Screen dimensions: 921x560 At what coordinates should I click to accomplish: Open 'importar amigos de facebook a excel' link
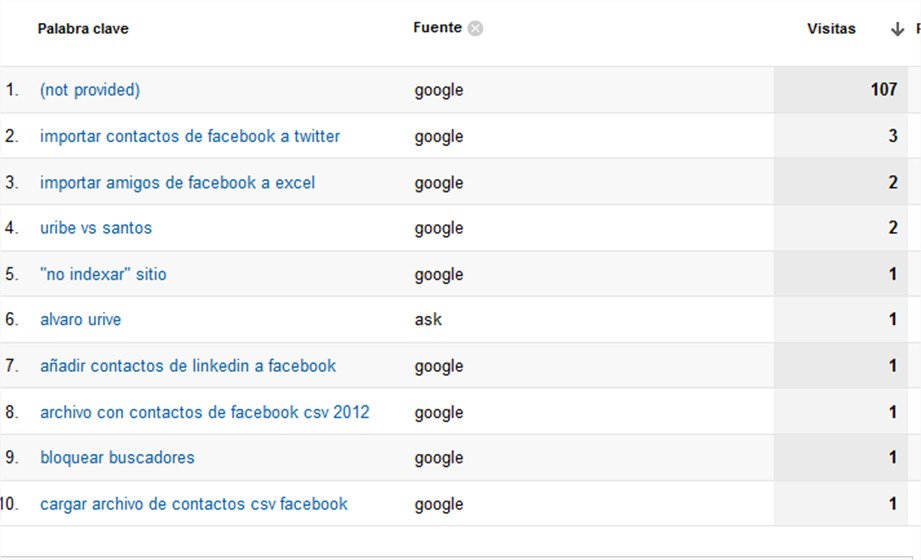coord(177,182)
